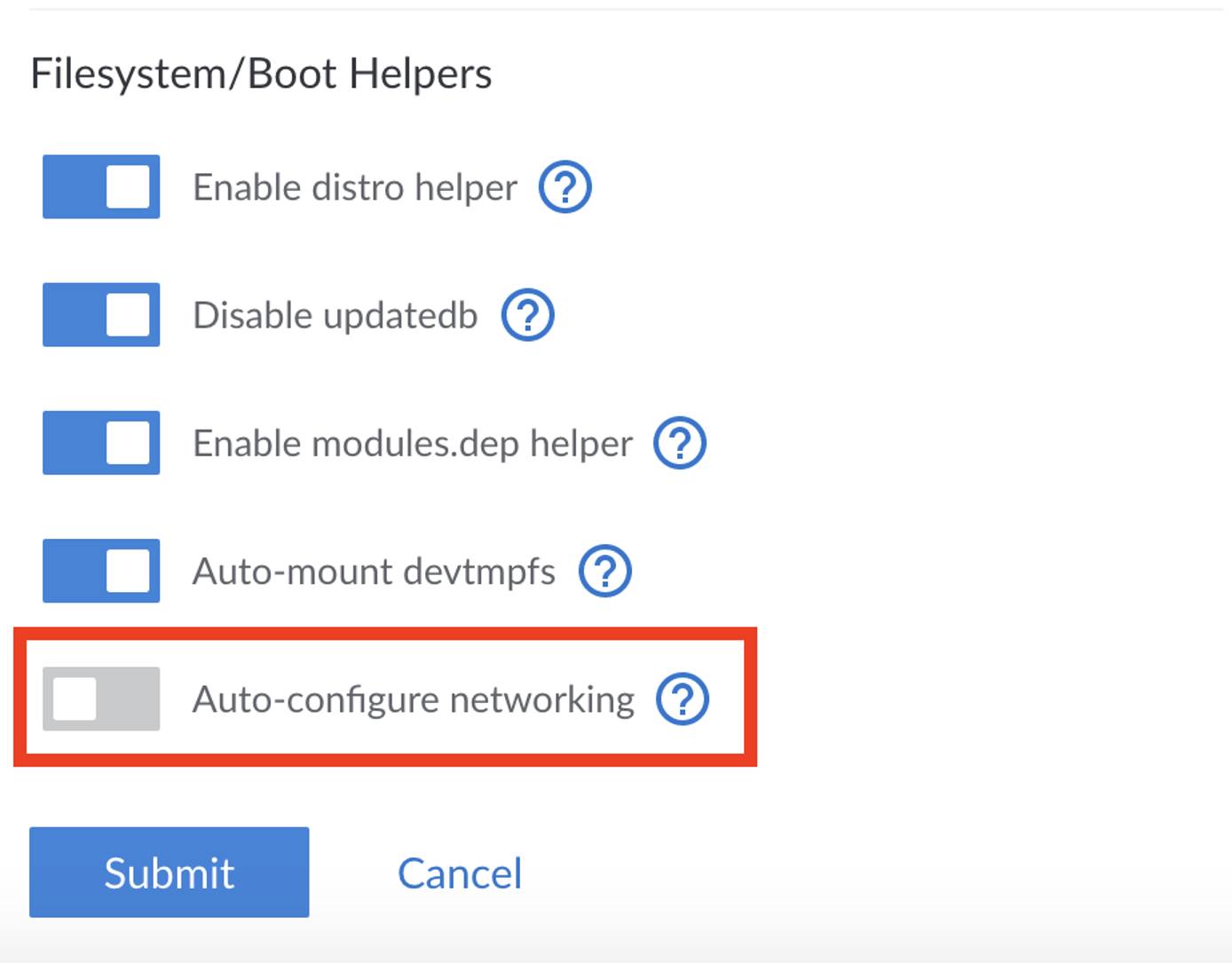Open help for Enable modules.dep helper
This screenshot has height=963, width=1232.
pos(680,443)
